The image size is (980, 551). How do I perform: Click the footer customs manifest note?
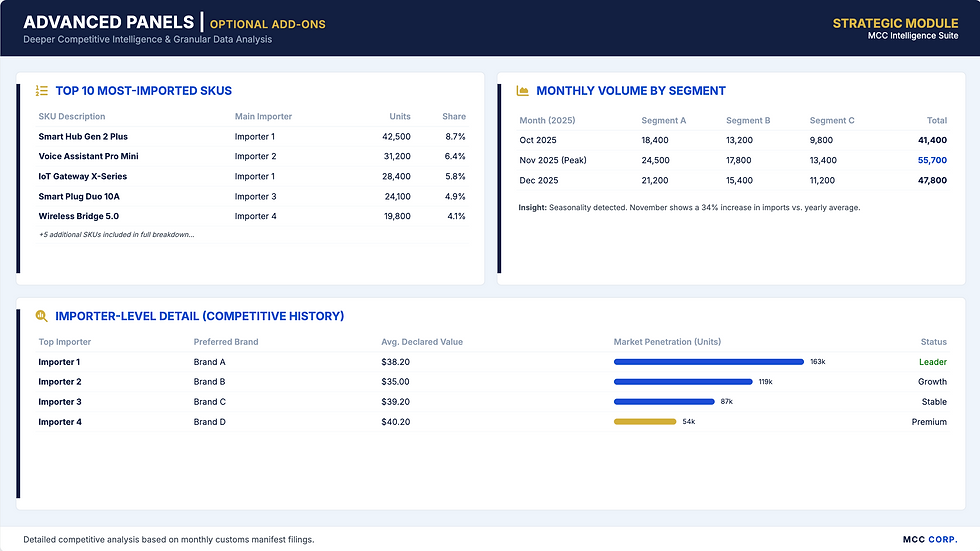coord(169,539)
